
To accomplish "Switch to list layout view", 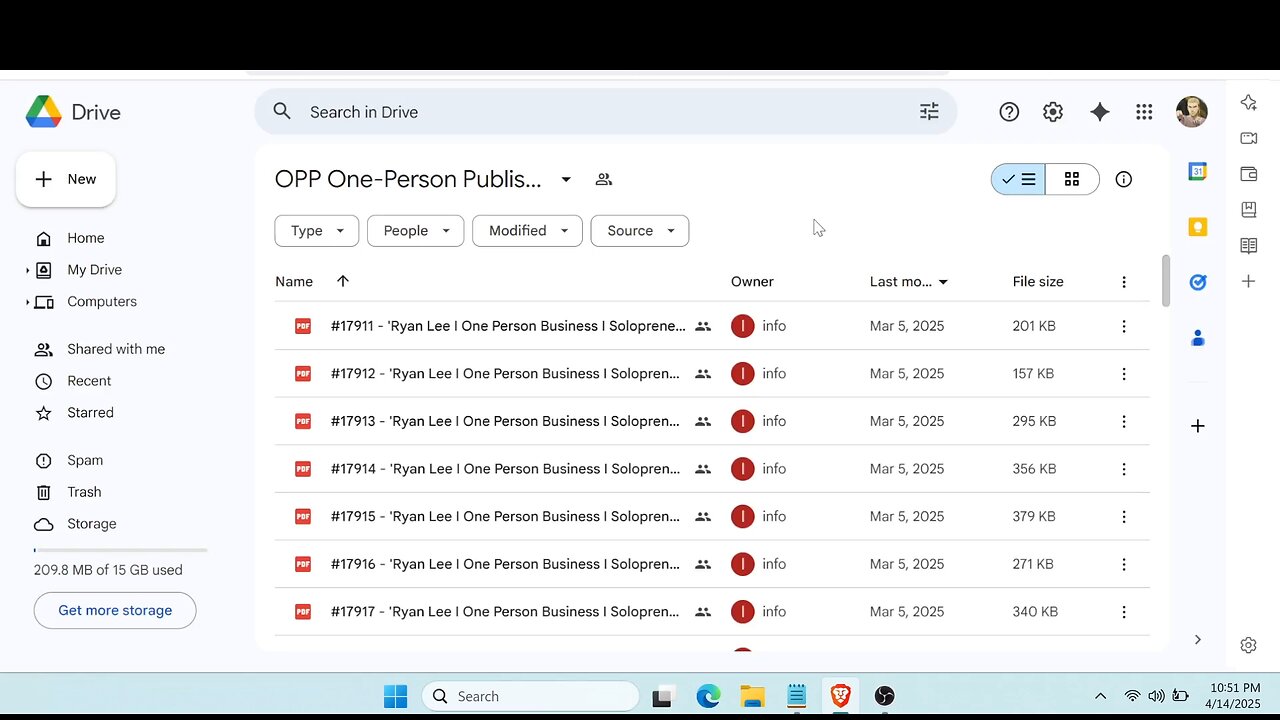I will point(1018,179).
